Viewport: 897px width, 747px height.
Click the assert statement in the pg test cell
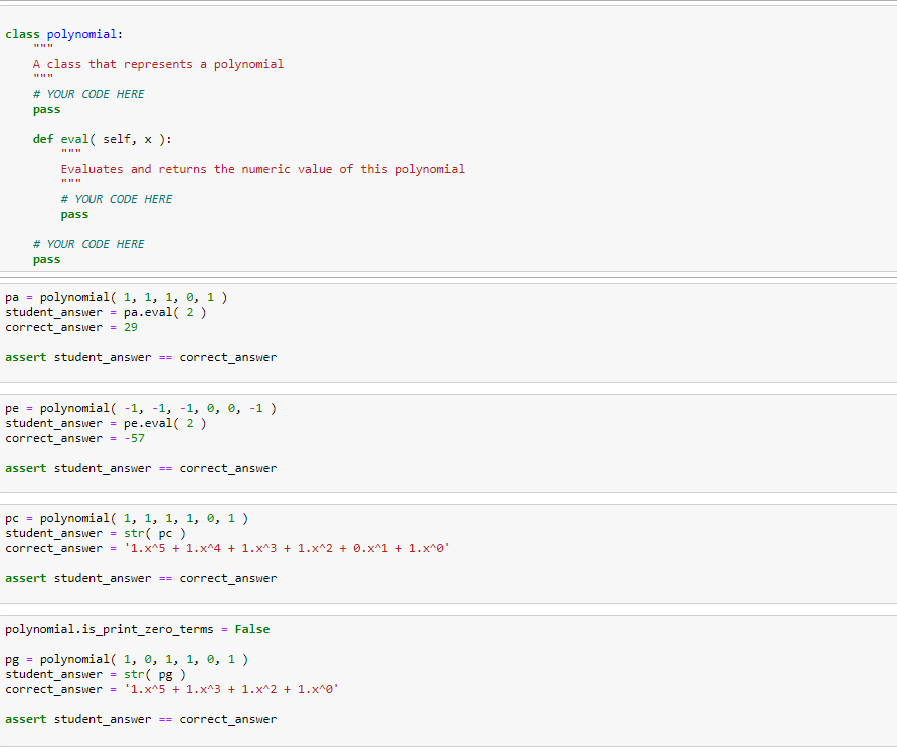pyautogui.click(x=140, y=718)
